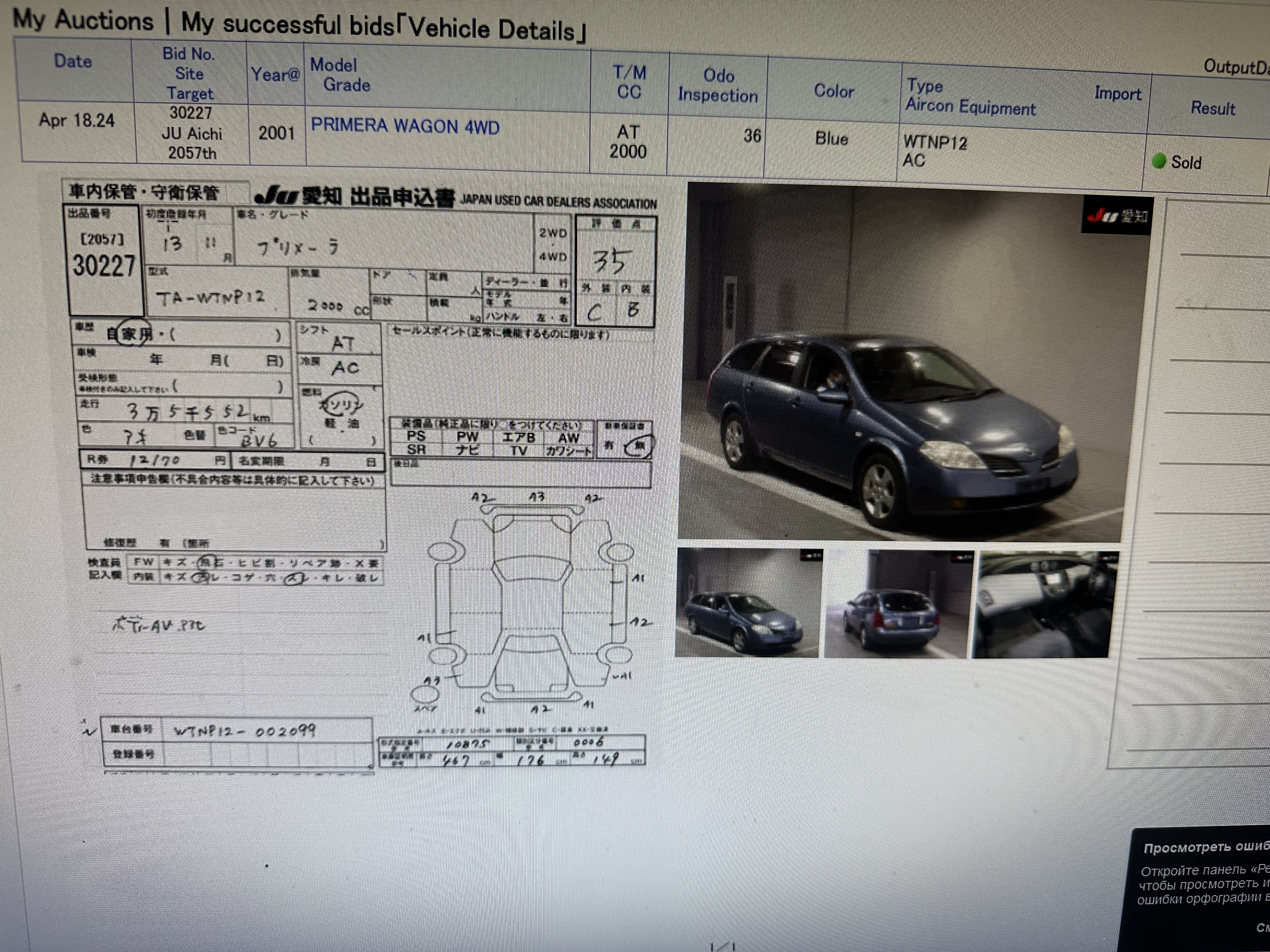Click the odometer value 36
This screenshot has height=952, width=1270.
[752, 136]
